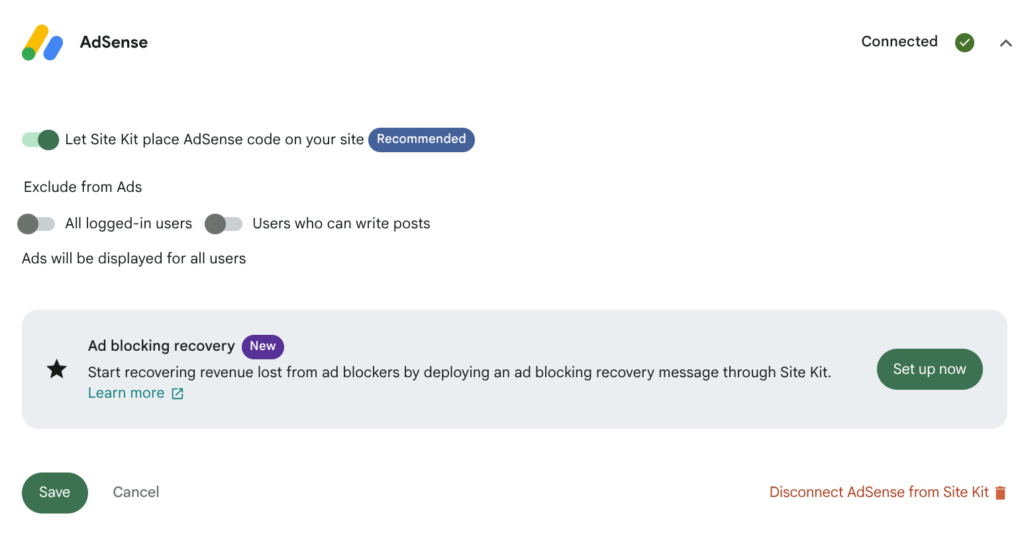Click the AdSense logo icon
Image resolution: width=1024 pixels, height=538 pixels.
42,42
